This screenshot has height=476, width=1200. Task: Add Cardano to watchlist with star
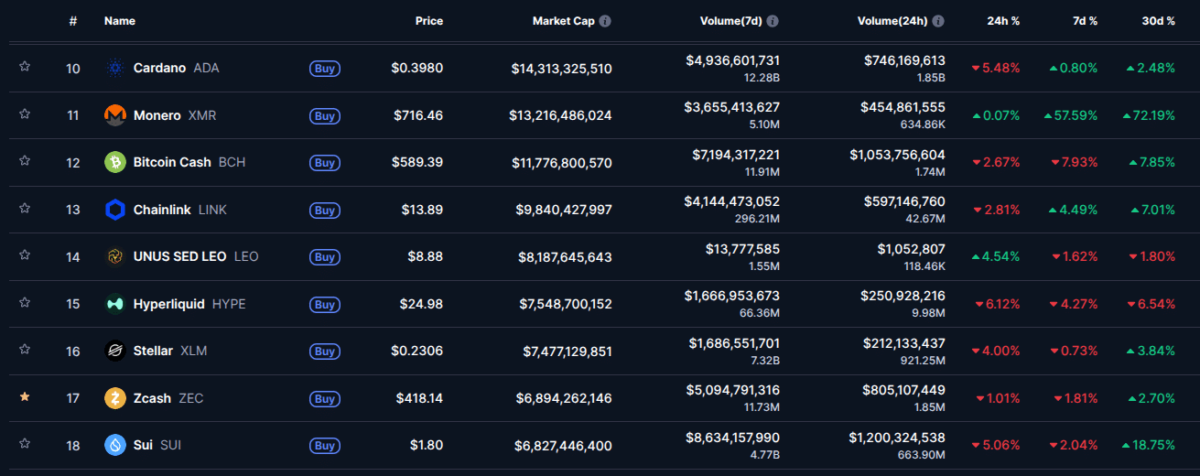[x=24, y=68]
